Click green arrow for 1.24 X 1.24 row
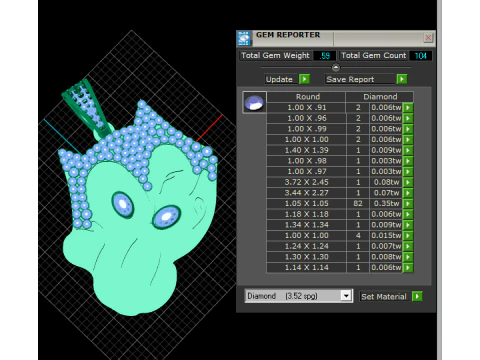The height and width of the screenshot is (360, 480). (x=408, y=246)
